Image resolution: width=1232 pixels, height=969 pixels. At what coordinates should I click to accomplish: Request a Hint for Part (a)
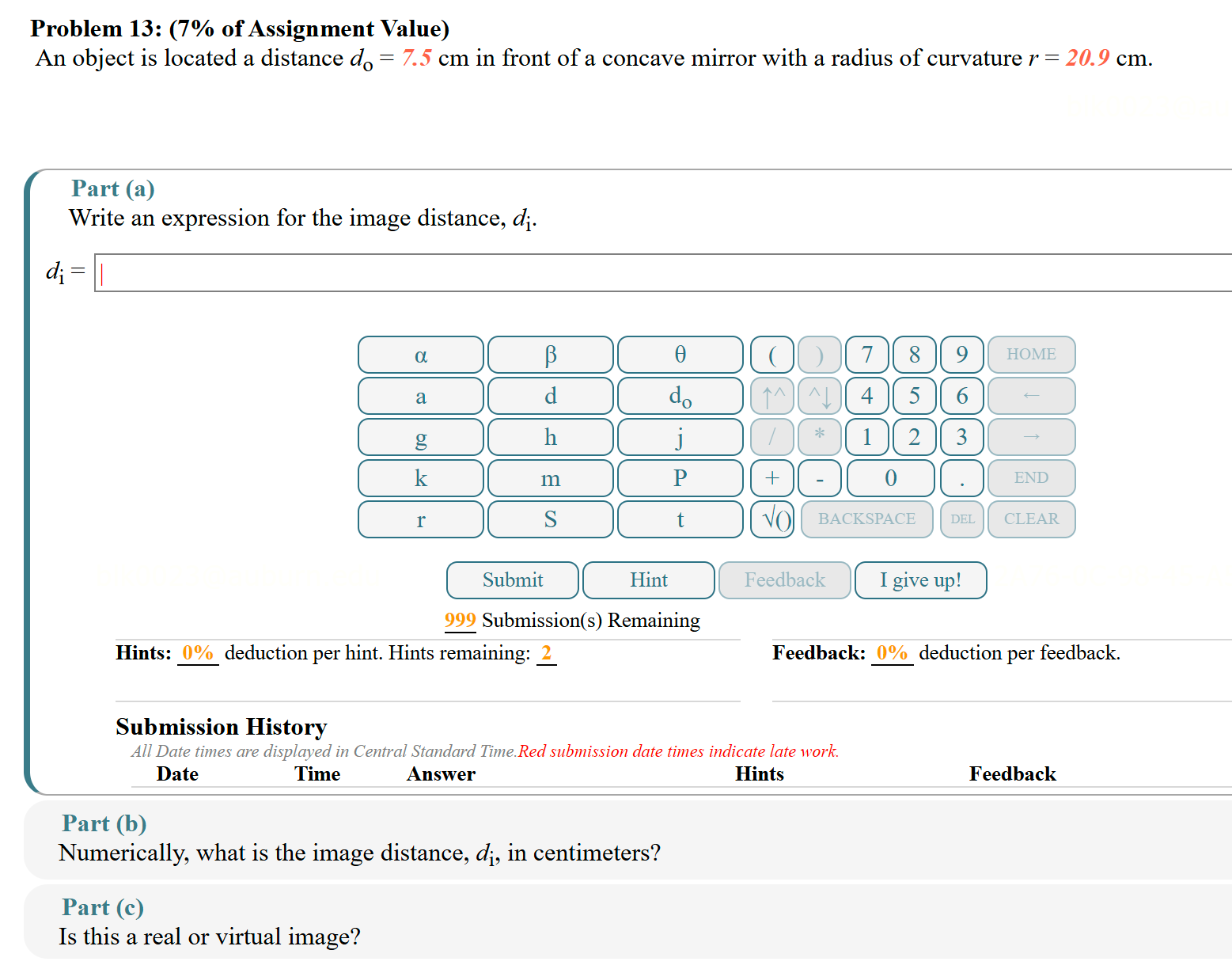[x=648, y=579]
